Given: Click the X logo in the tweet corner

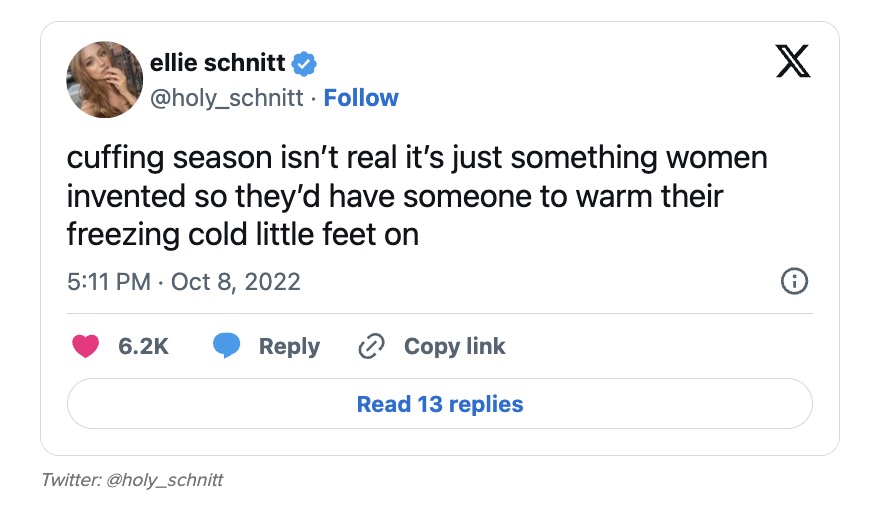Looking at the screenshot, I should click(794, 65).
